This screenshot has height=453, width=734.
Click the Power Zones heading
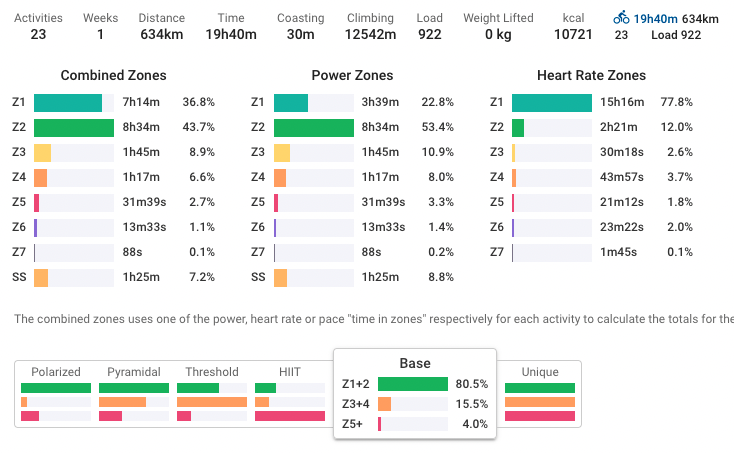[352, 75]
